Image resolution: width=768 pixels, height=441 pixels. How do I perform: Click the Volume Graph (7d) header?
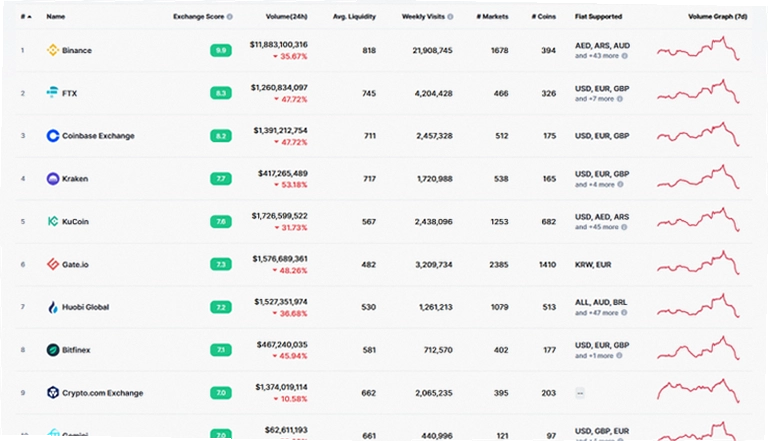point(718,17)
